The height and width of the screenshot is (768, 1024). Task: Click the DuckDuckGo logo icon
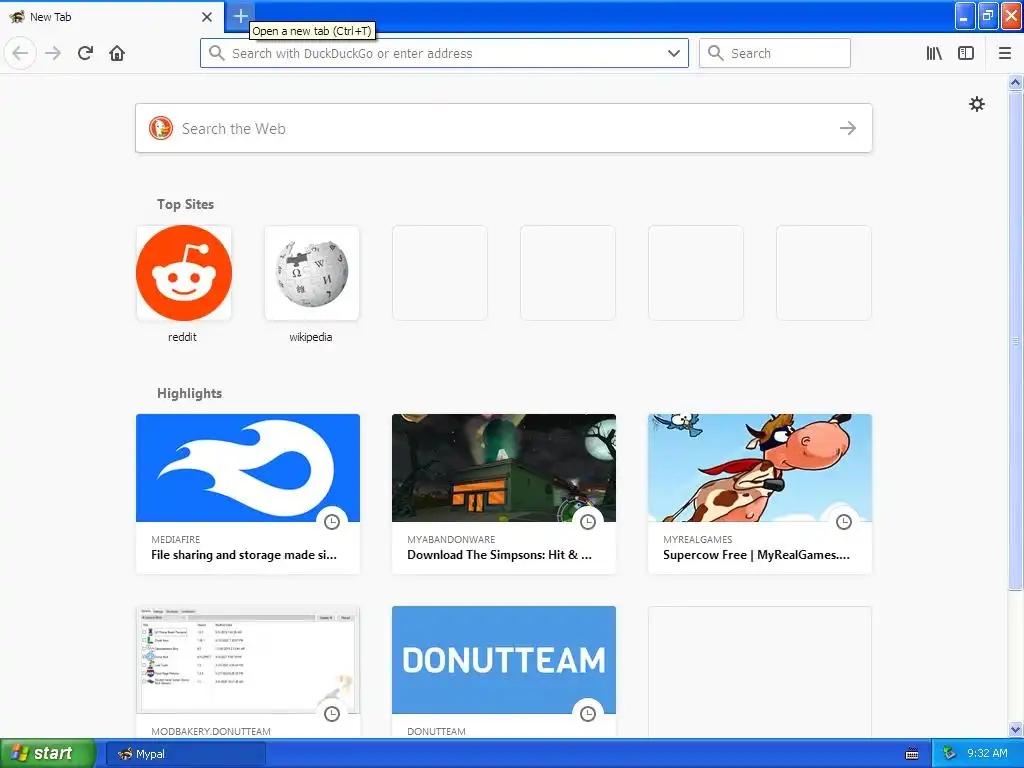coord(161,128)
